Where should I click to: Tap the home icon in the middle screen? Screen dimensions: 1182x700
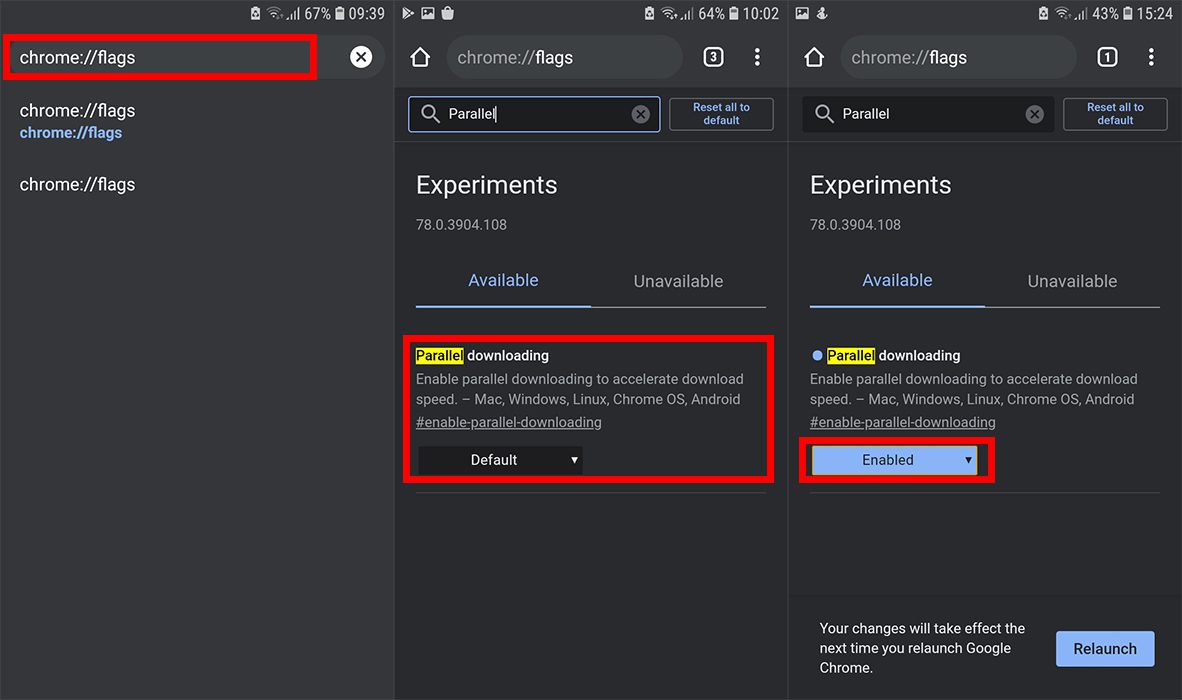point(420,57)
